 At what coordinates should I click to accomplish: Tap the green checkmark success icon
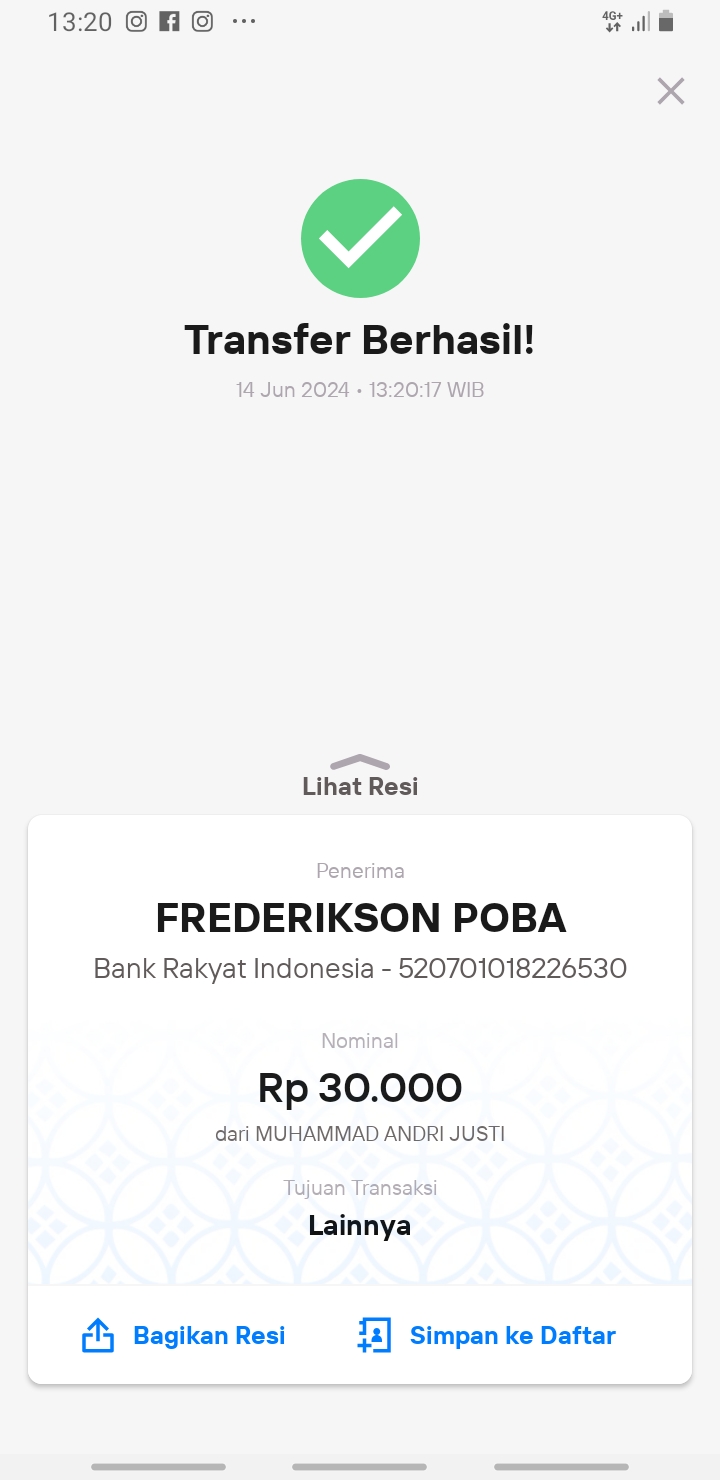360,239
